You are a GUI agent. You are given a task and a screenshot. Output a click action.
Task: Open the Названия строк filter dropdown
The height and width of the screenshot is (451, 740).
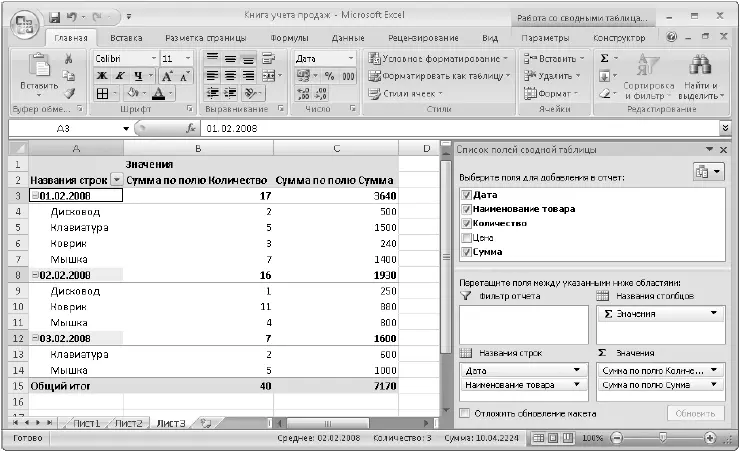[116, 180]
